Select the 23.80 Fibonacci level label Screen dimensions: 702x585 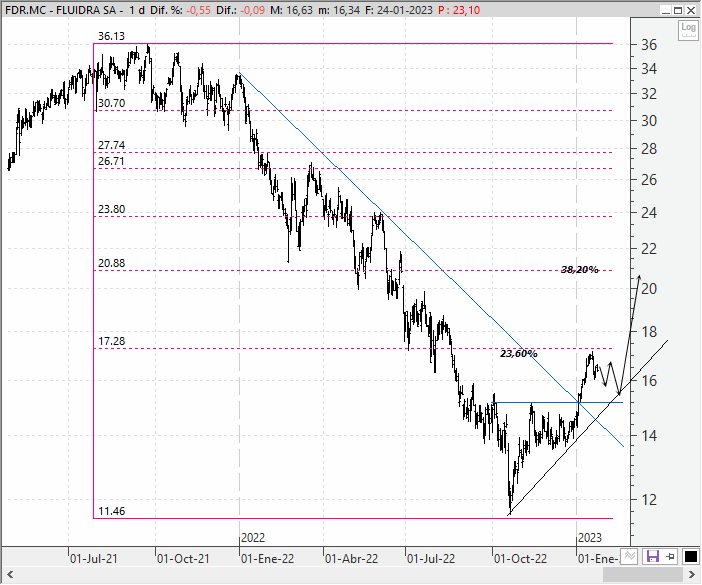pyautogui.click(x=111, y=209)
